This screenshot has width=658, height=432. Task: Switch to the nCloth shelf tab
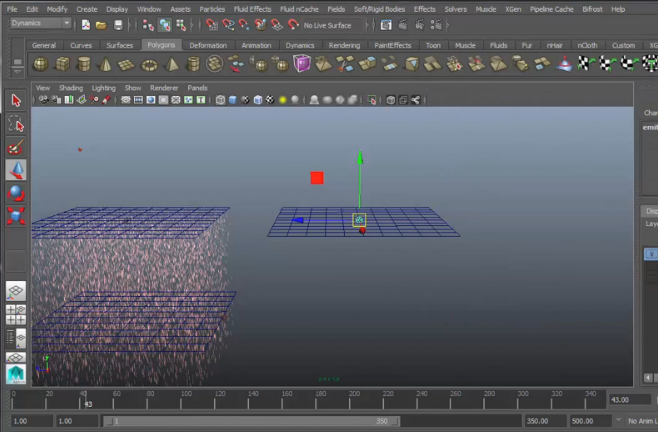(x=587, y=45)
